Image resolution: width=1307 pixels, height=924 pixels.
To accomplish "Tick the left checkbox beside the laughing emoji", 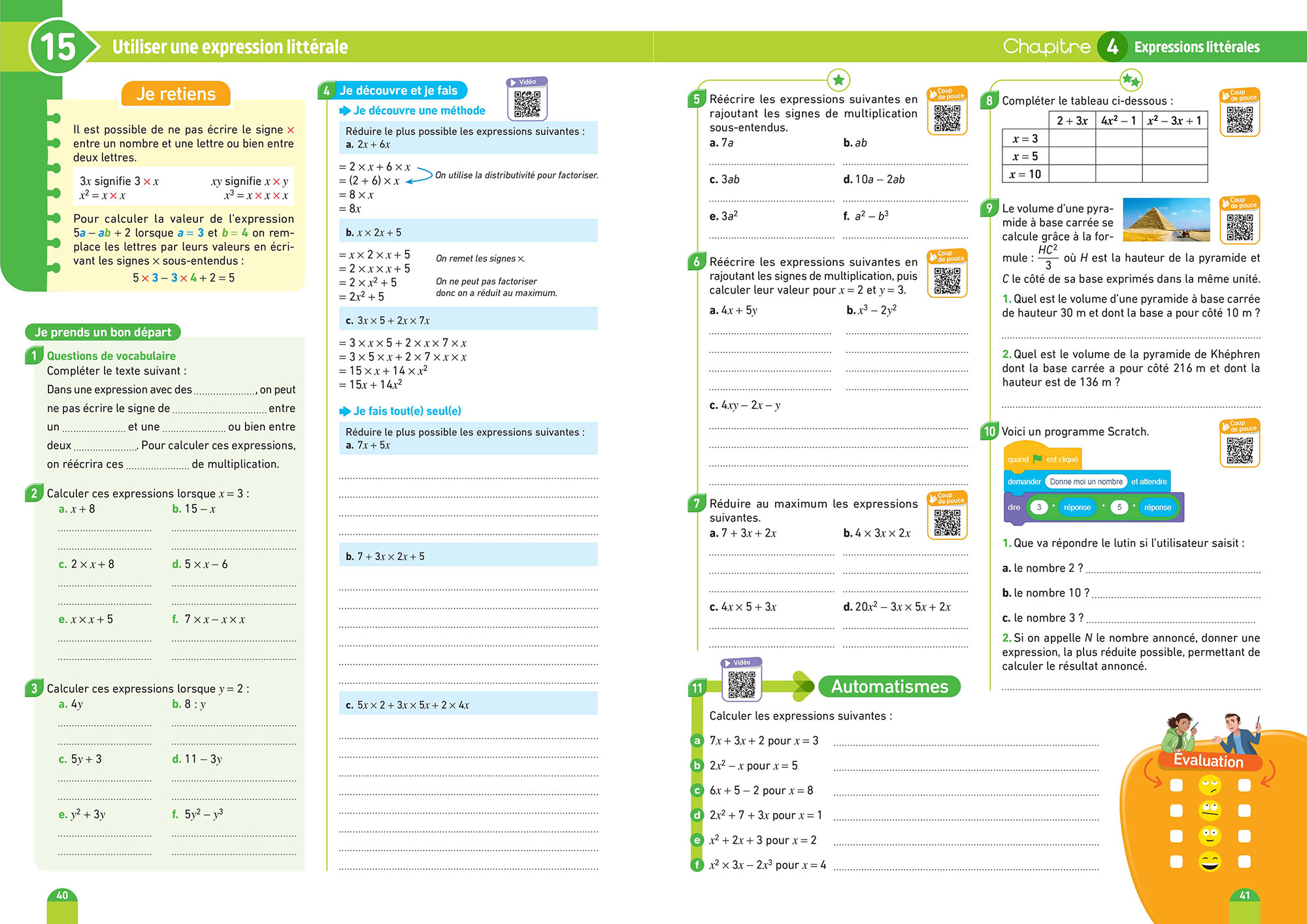I will click(1176, 861).
